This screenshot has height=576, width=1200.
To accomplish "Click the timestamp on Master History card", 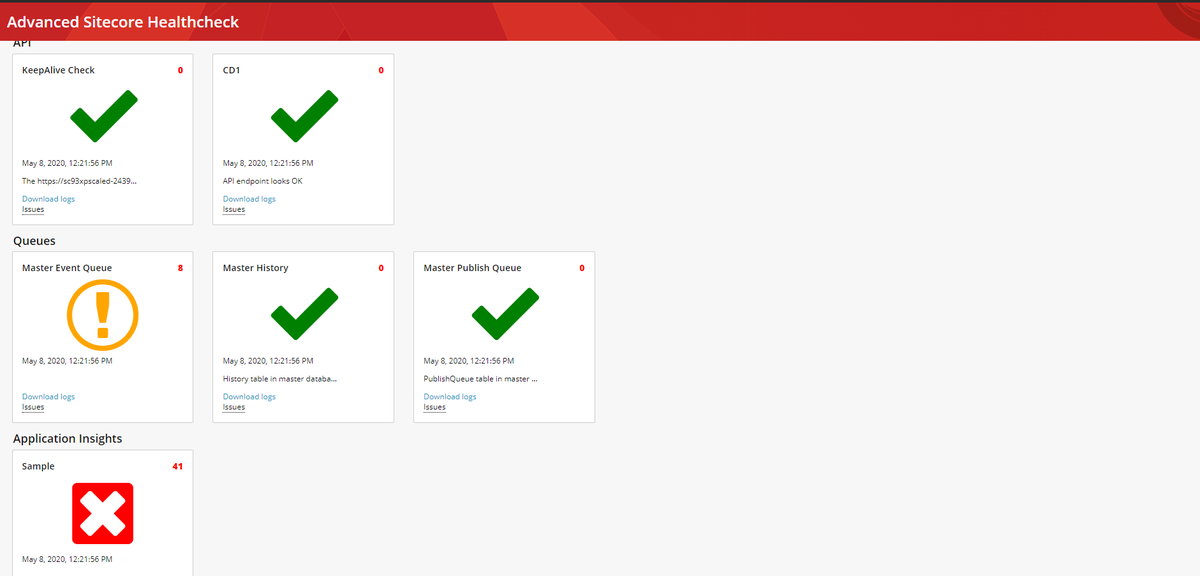I will [268, 361].
